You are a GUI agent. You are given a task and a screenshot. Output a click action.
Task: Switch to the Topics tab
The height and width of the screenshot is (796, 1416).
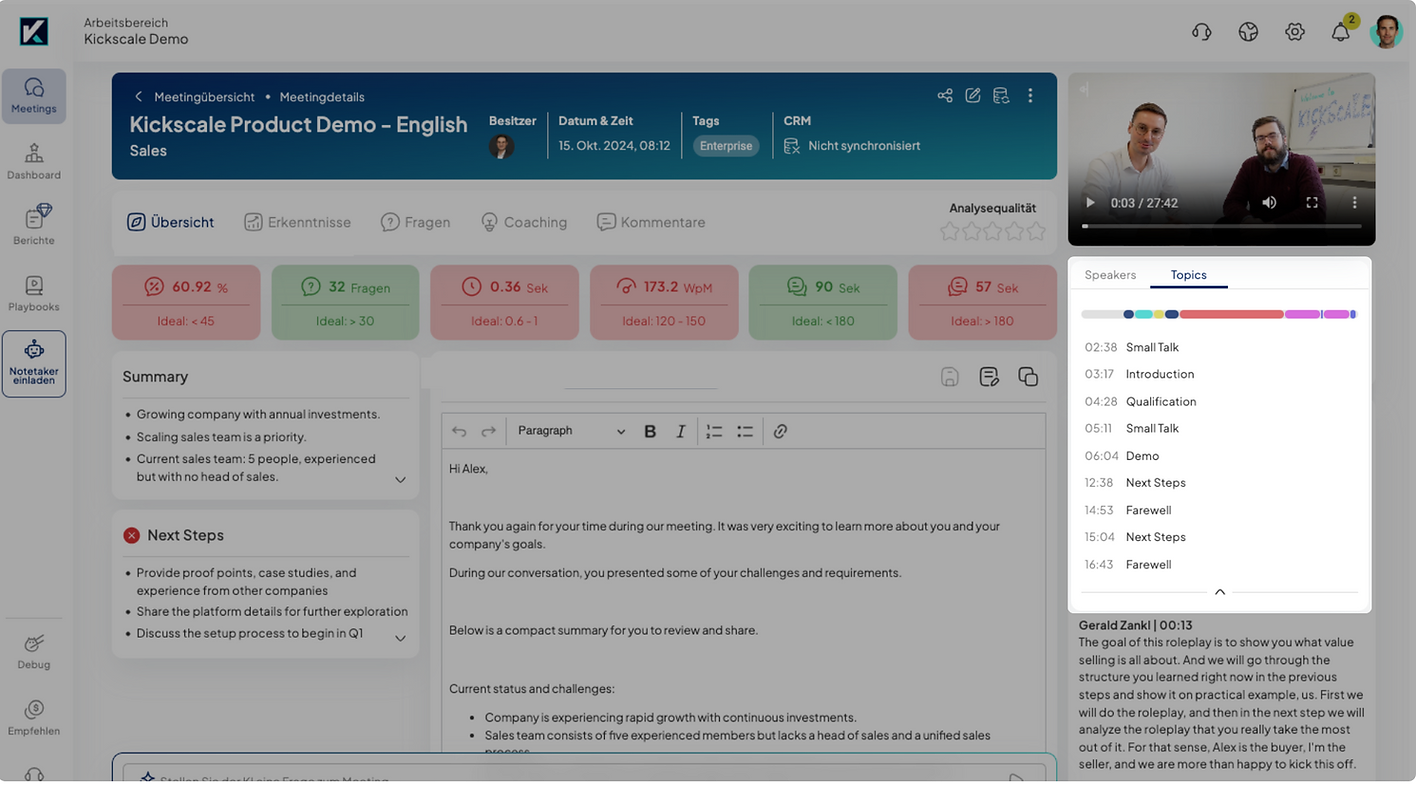1189,275
